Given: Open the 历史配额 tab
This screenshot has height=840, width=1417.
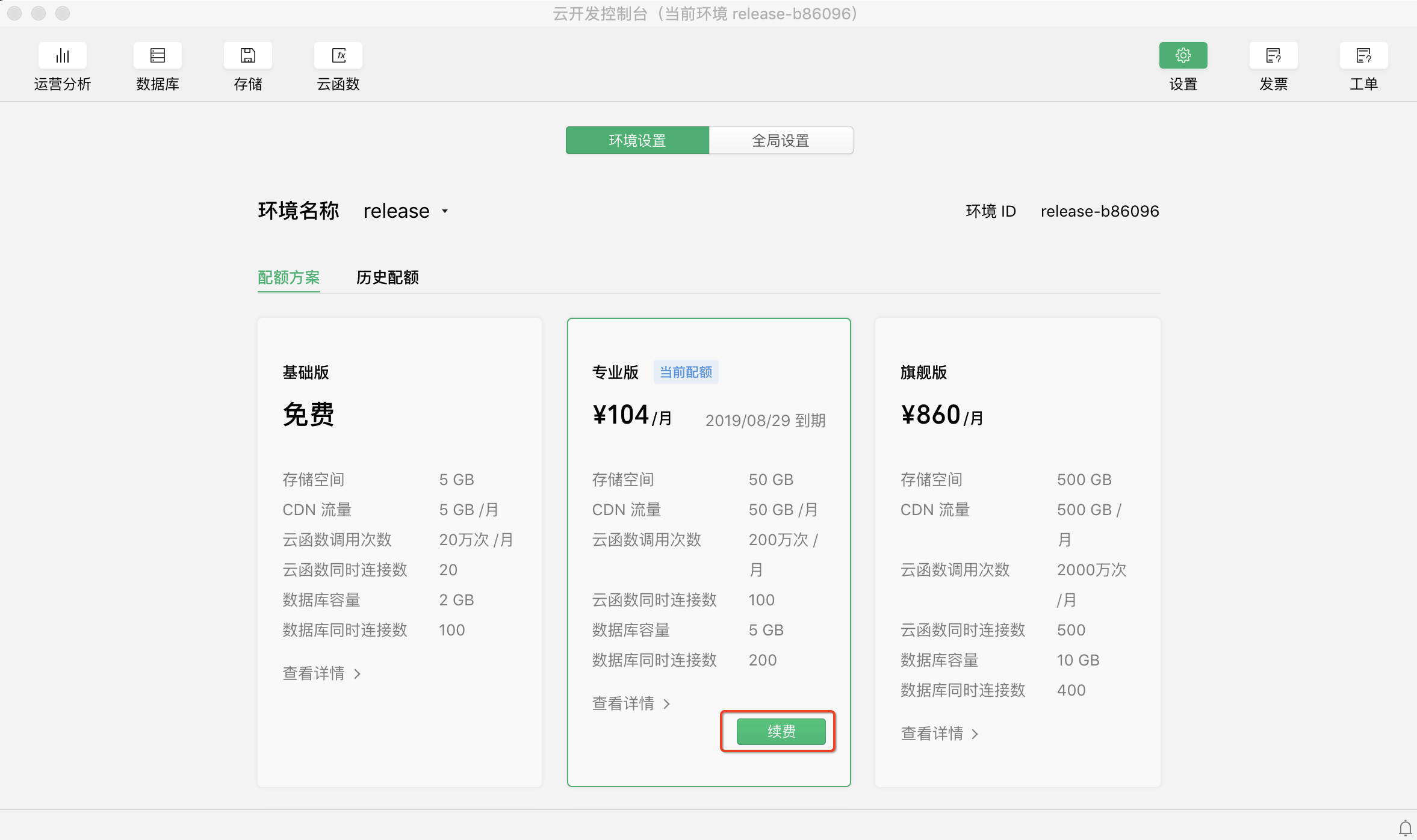Looking at the screenshot, I should click(x=386, y=277).
